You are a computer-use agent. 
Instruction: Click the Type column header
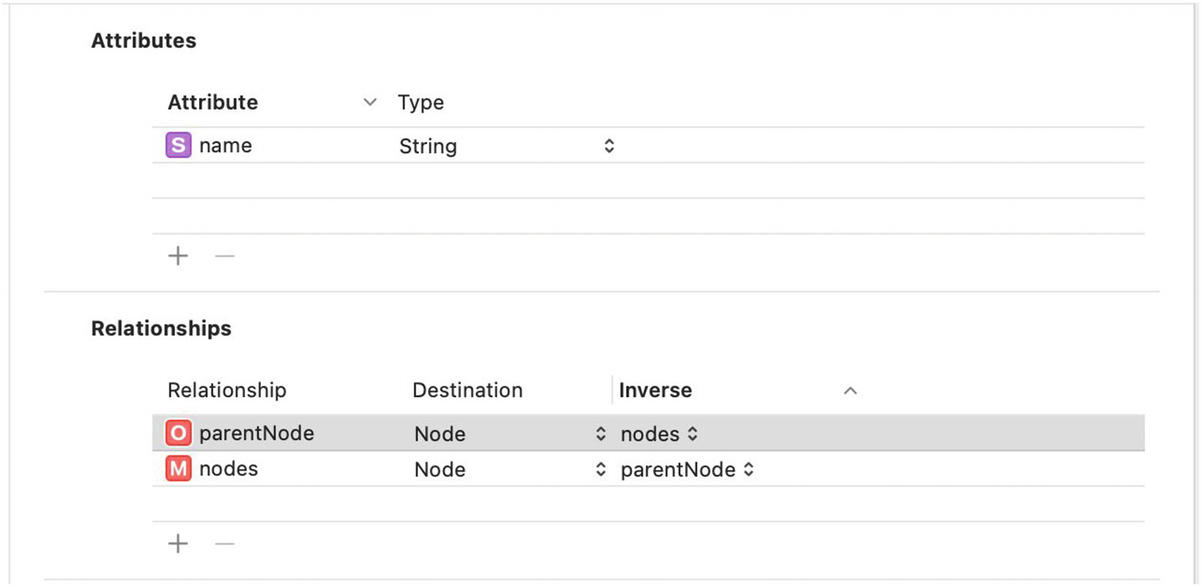[421, 103]
